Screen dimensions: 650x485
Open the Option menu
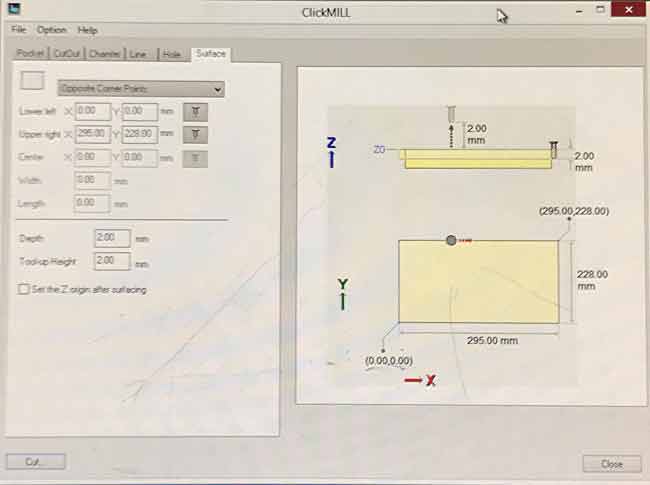coord(51,30)
